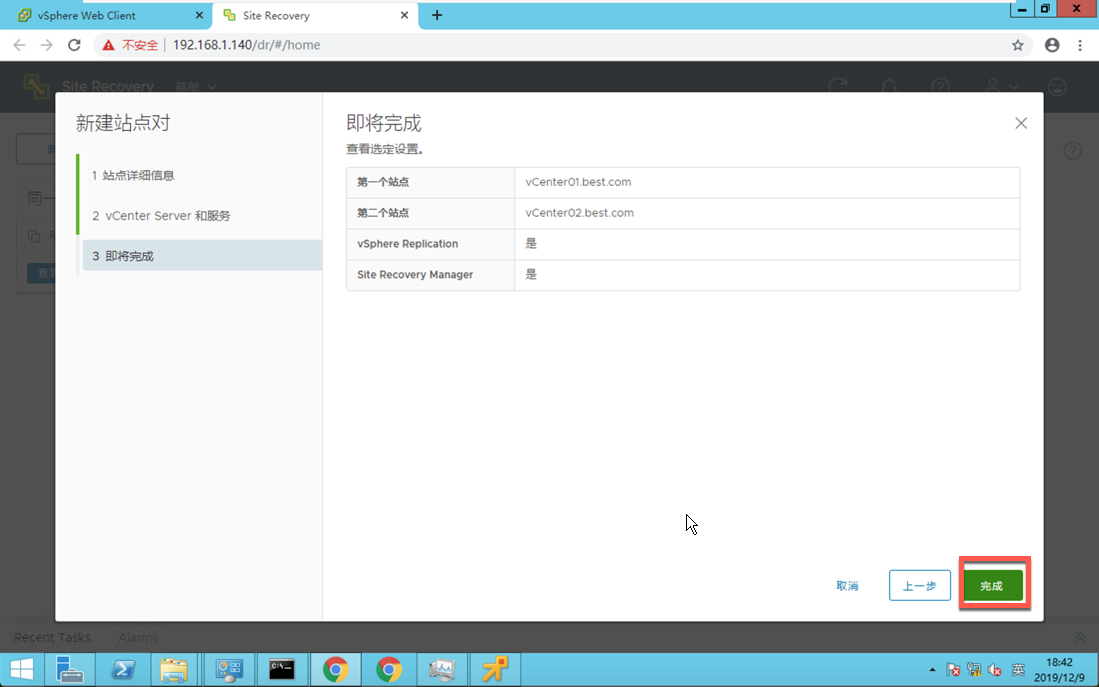Click the vSphere Replication row label

tap(407, 243)
